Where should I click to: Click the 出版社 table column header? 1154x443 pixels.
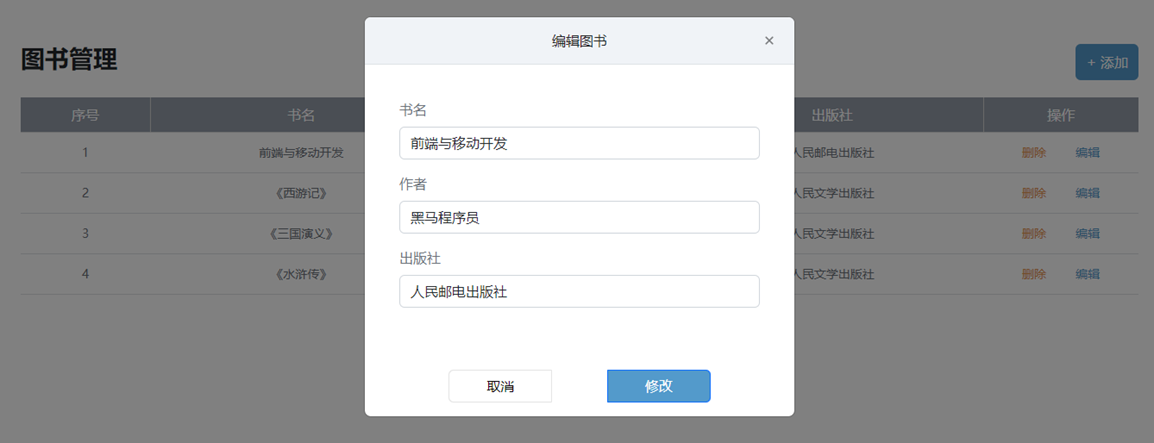point(832,115)
